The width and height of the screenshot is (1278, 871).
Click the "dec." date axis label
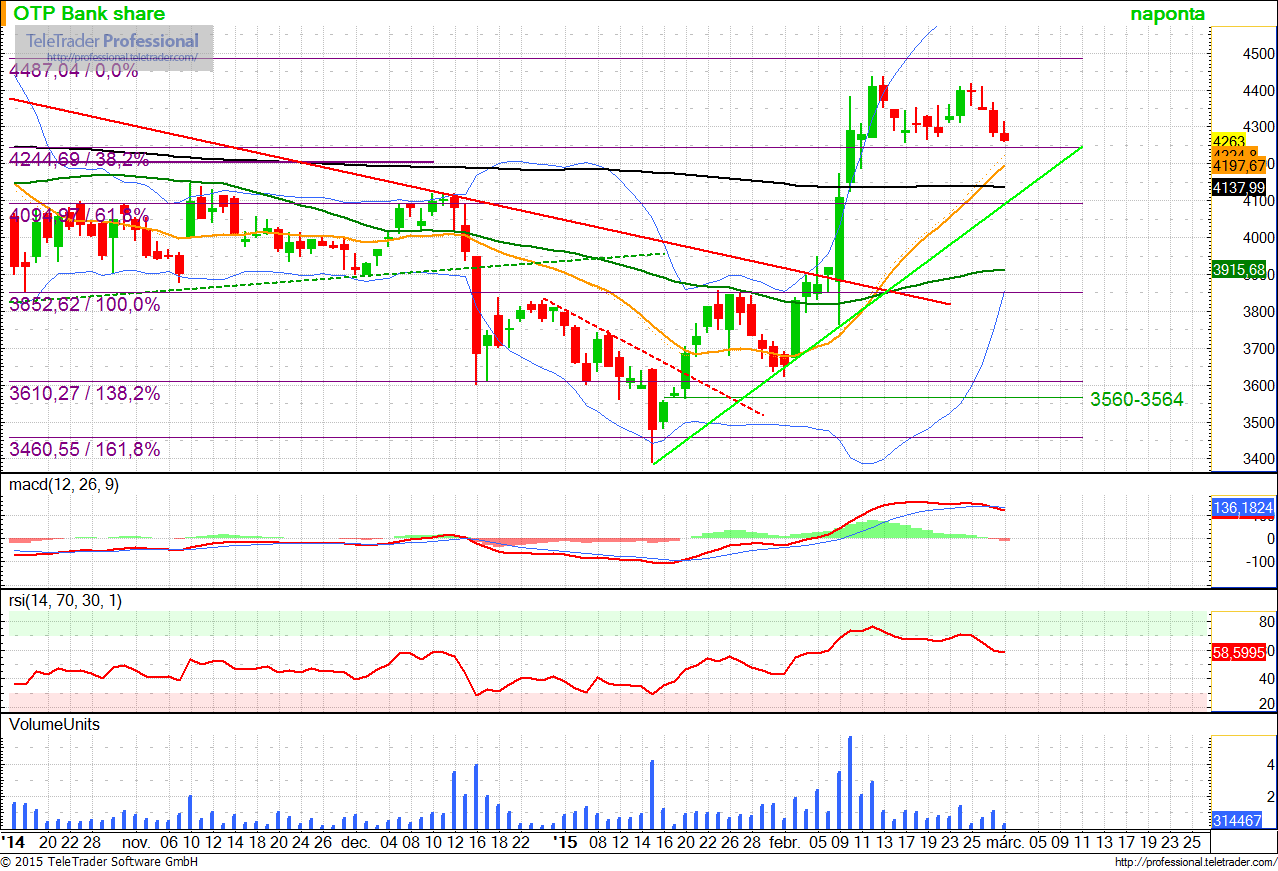click(356, 843)
